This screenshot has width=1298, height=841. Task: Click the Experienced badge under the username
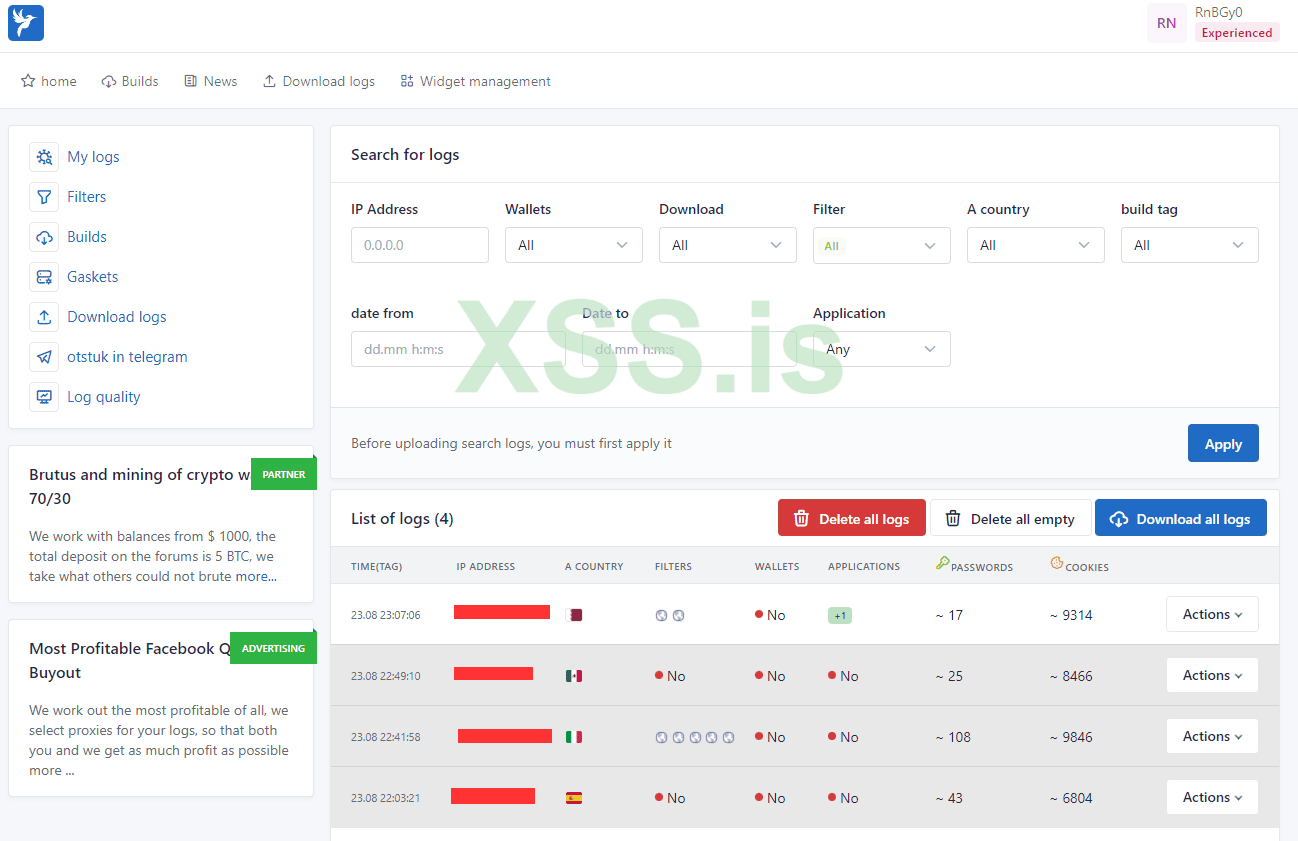[x=1237, y=33]
